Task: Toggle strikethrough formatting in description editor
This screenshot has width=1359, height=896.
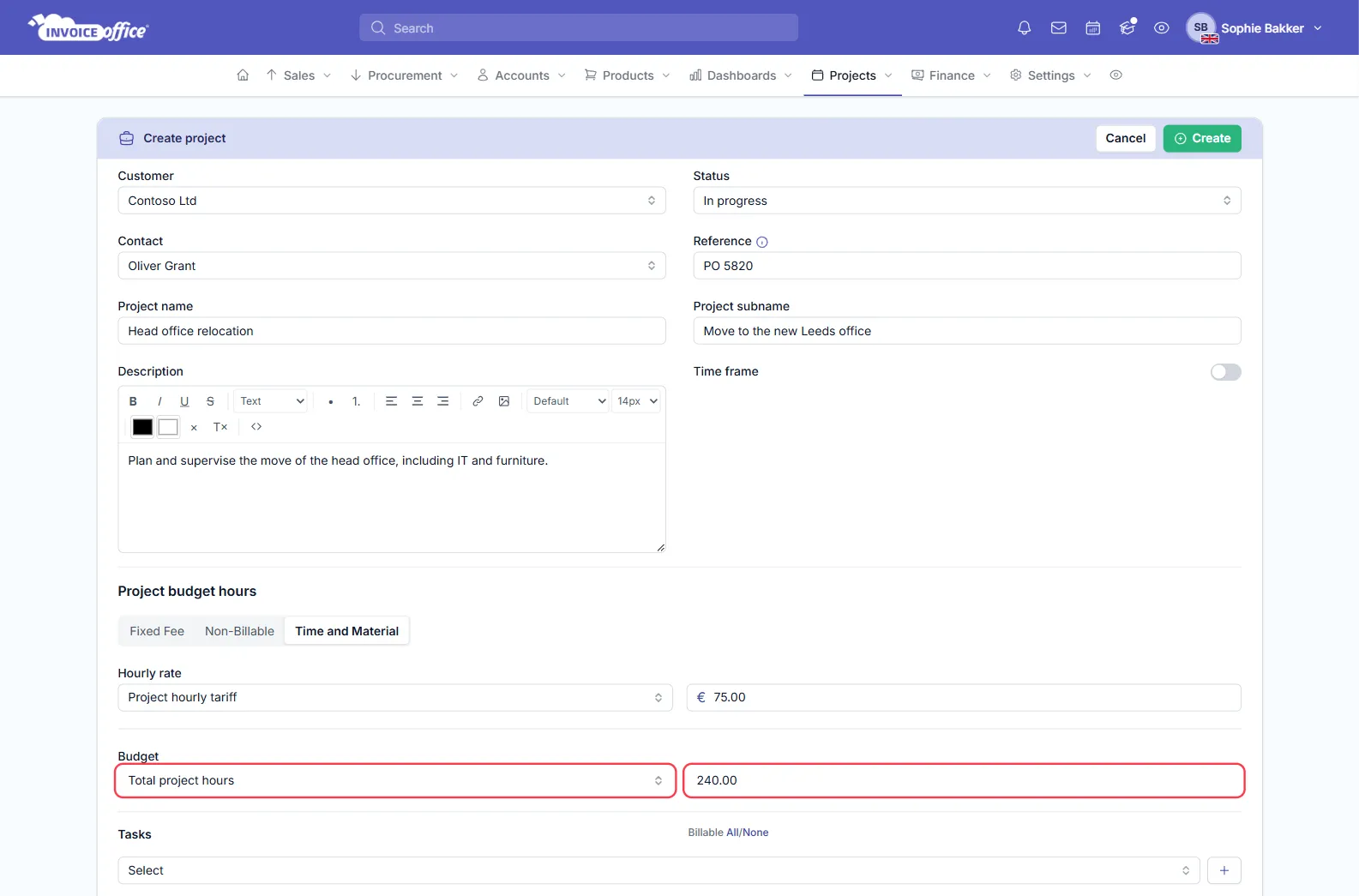Action: 210,401
